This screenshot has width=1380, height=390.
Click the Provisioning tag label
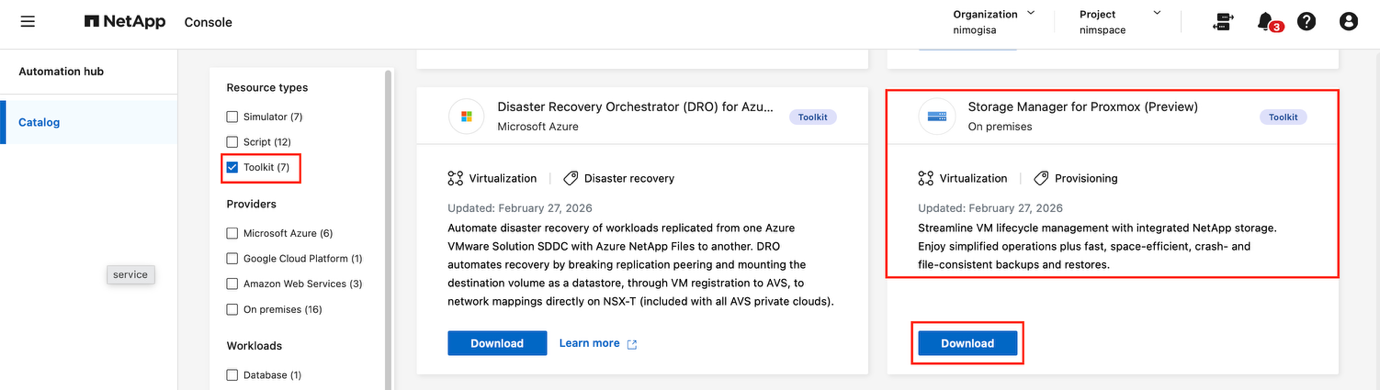point(1086,178)
